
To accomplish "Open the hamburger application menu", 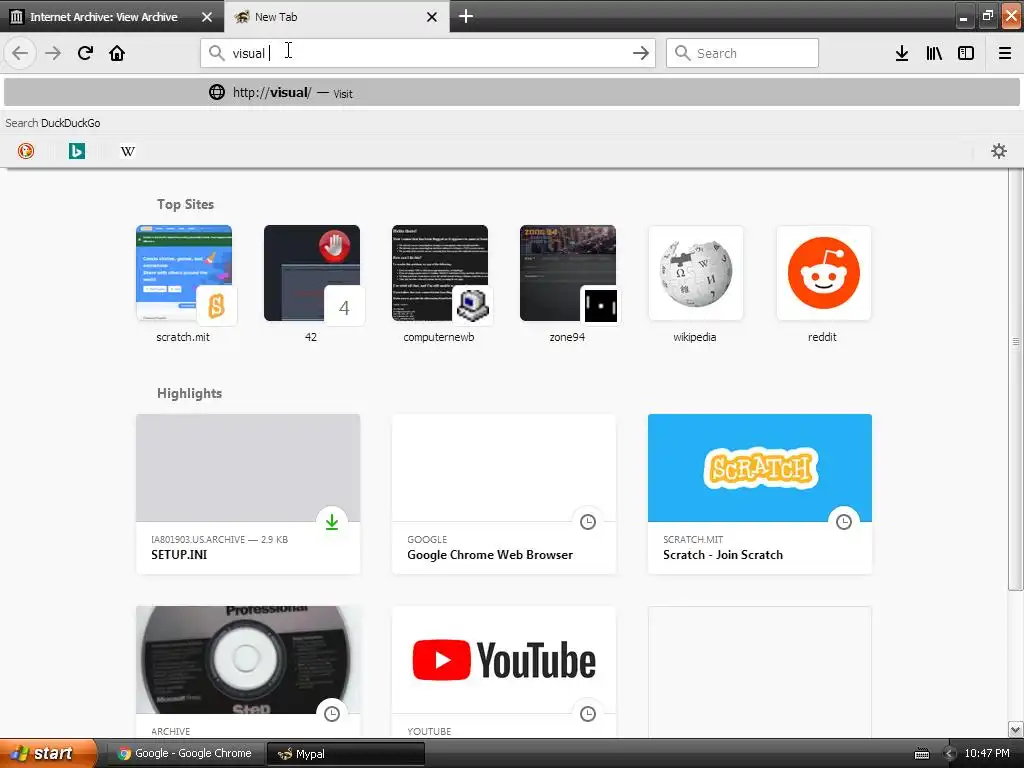I will [x=1004, y=53].
